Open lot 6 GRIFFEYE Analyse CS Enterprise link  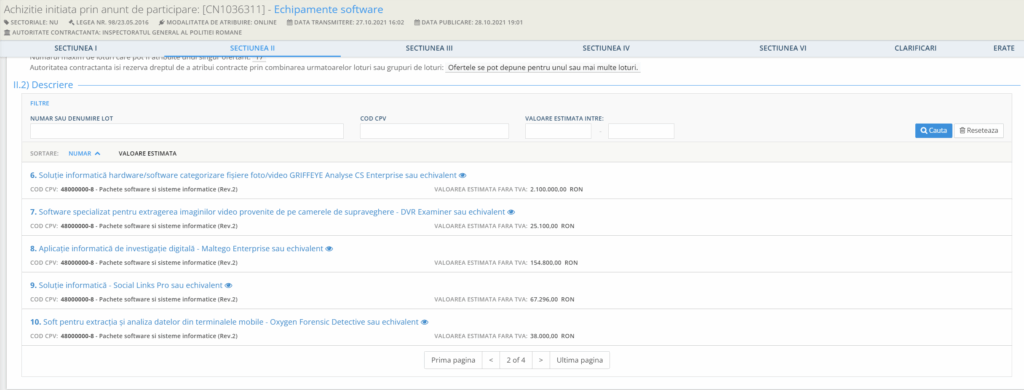coord(243,175)
